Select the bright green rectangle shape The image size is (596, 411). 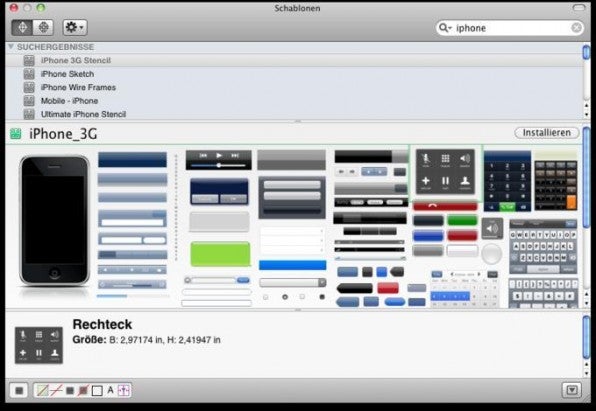[220, 254]
